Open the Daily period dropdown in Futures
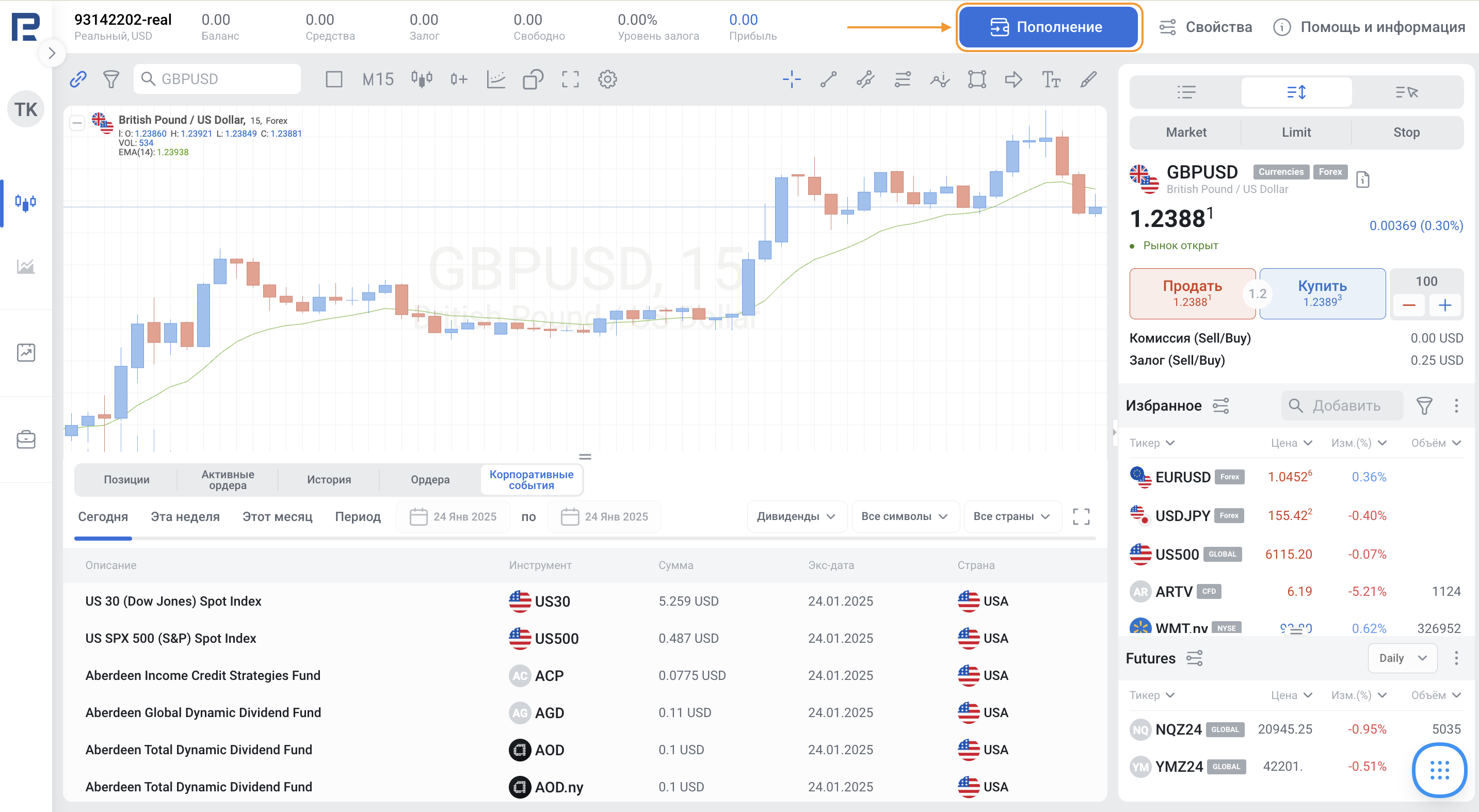The height and width of the screenshot is (812, 1479). point(1402,658)
